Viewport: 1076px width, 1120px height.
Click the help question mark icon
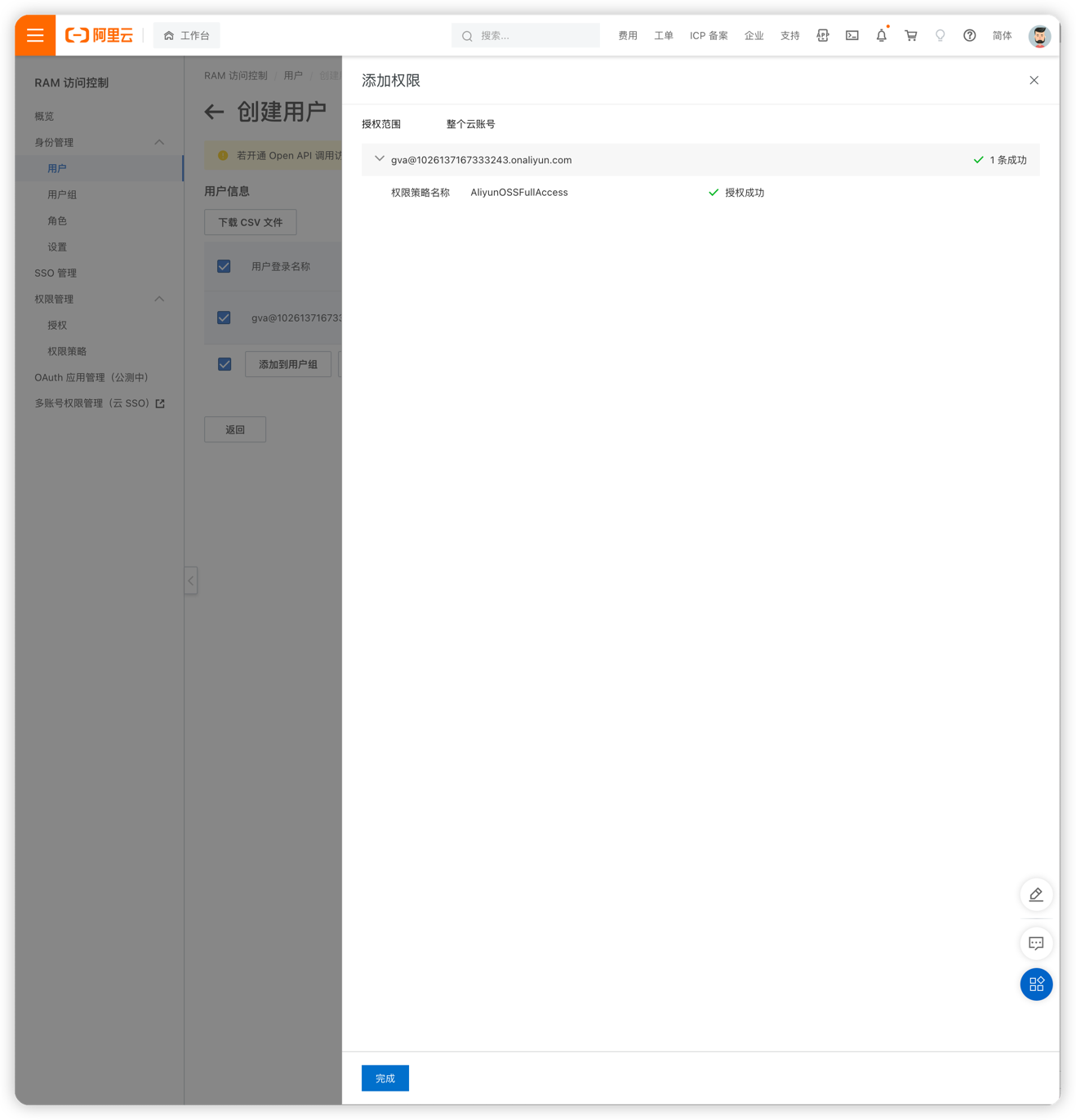click(969, 35)
